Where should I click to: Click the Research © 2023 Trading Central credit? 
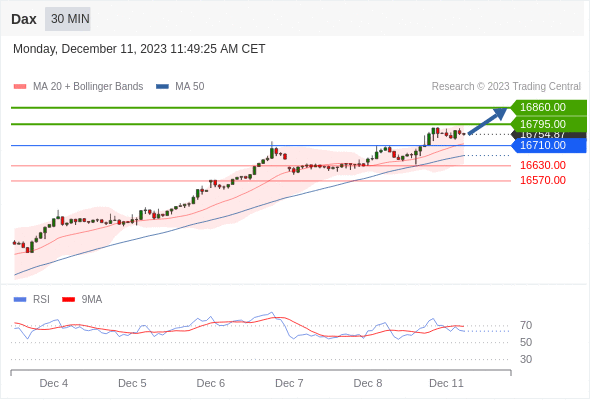[506, 87]
